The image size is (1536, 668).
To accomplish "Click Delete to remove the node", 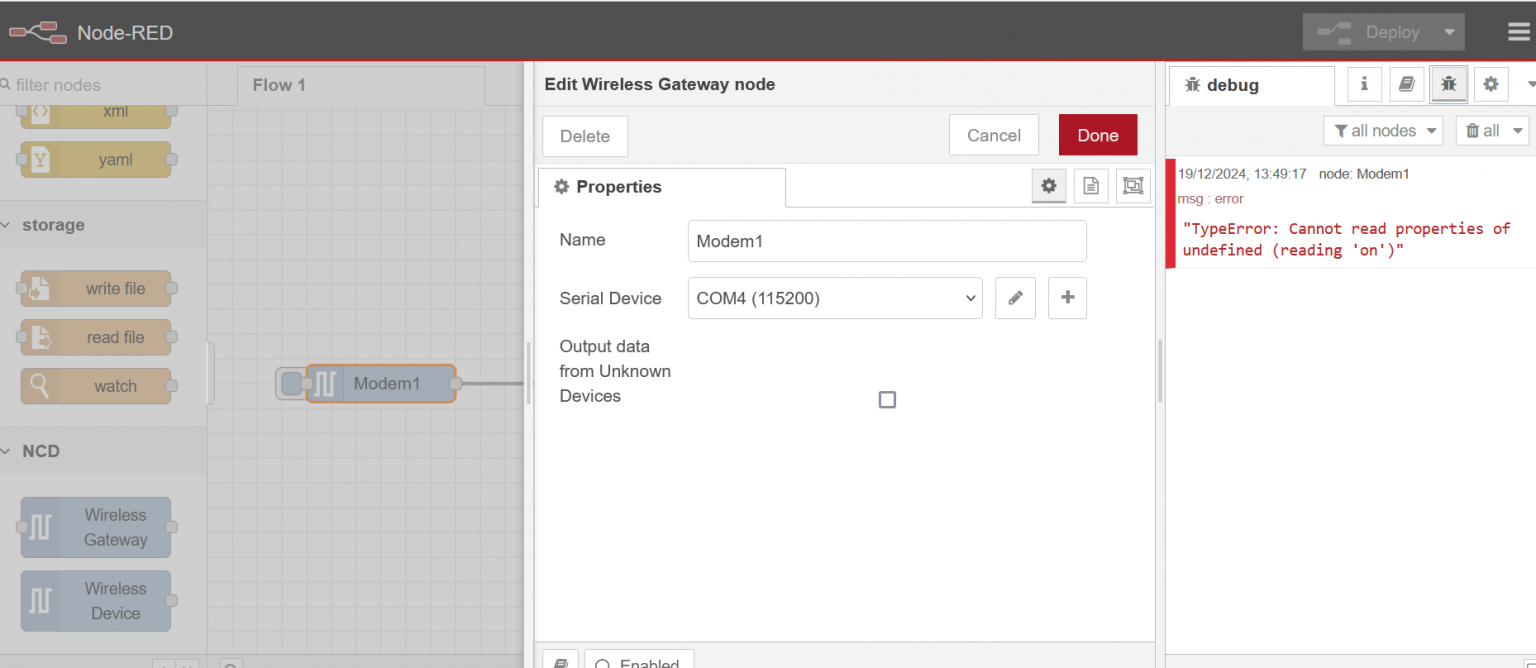I will coord(584,135).
